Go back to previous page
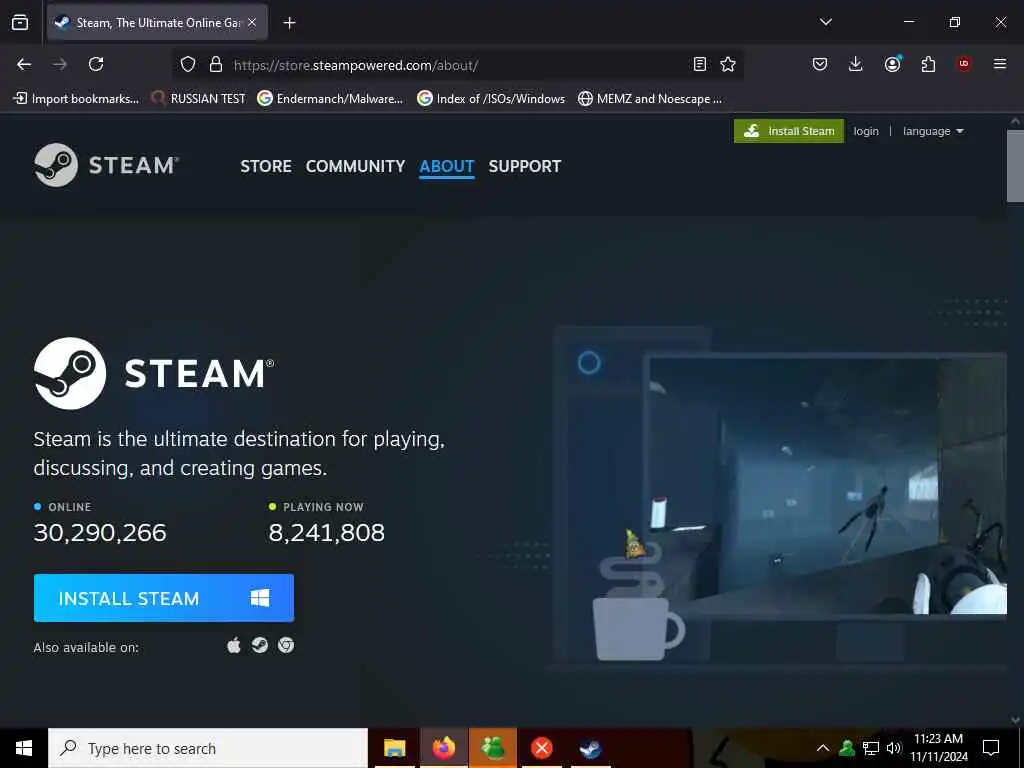This screenshot has width=1024, height=768. point(24,64)
